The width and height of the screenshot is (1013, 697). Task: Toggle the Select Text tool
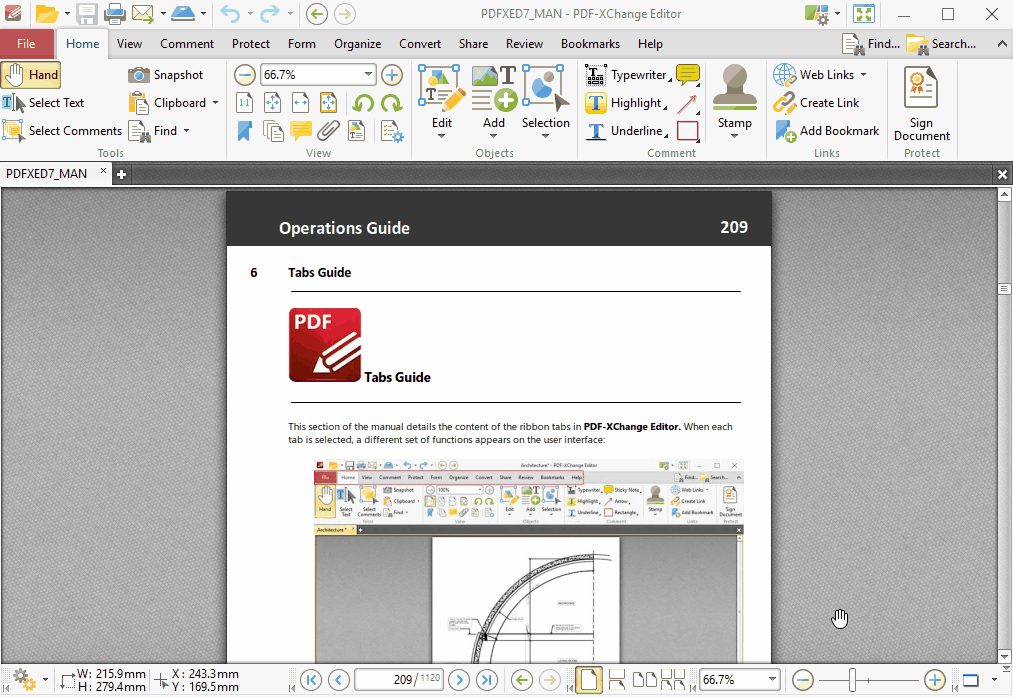(x=43, y=103)
